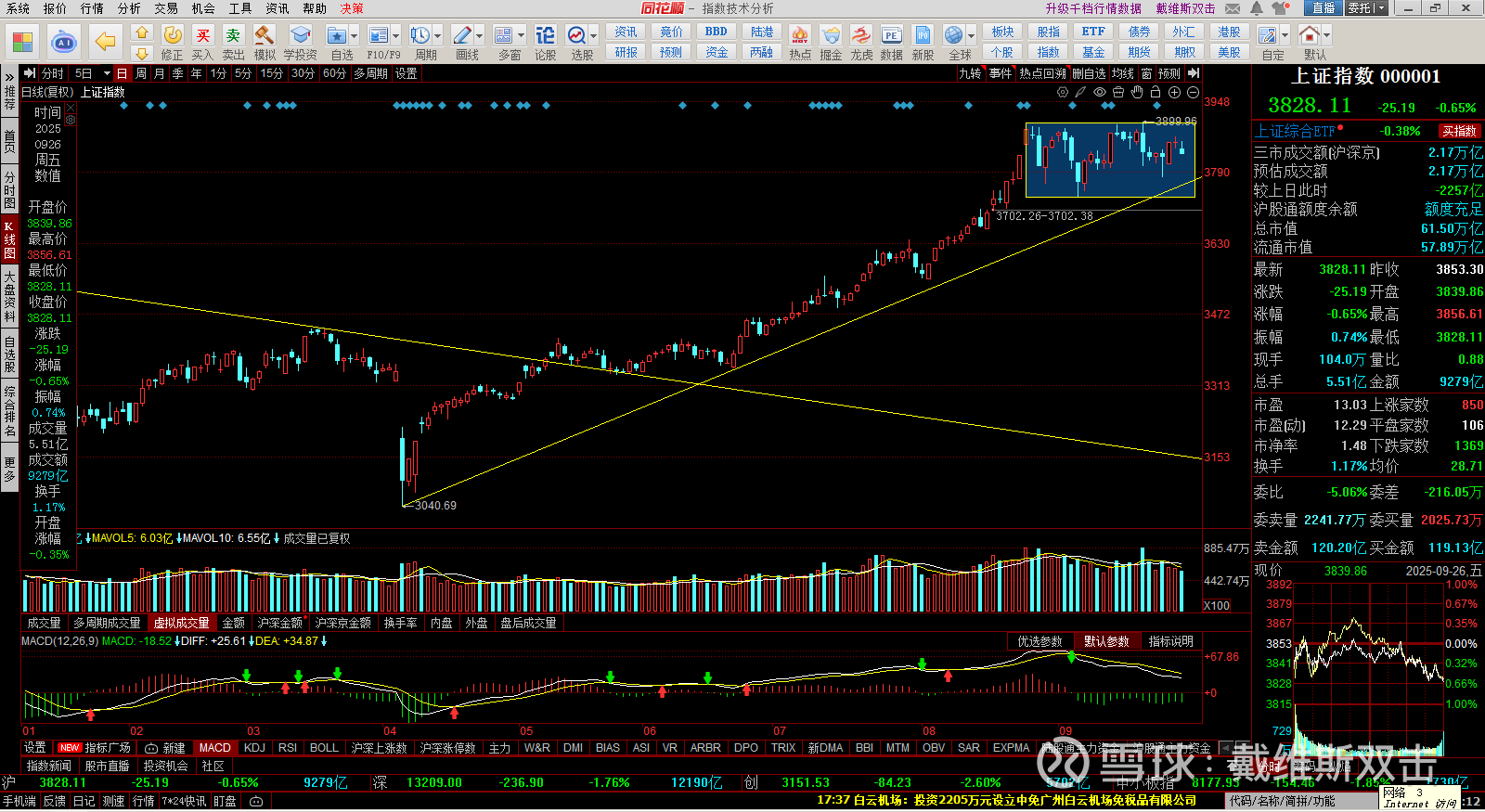
Task: Toggle the chart lock icon
Action: pyautogui.click(x=1156, y=92)
